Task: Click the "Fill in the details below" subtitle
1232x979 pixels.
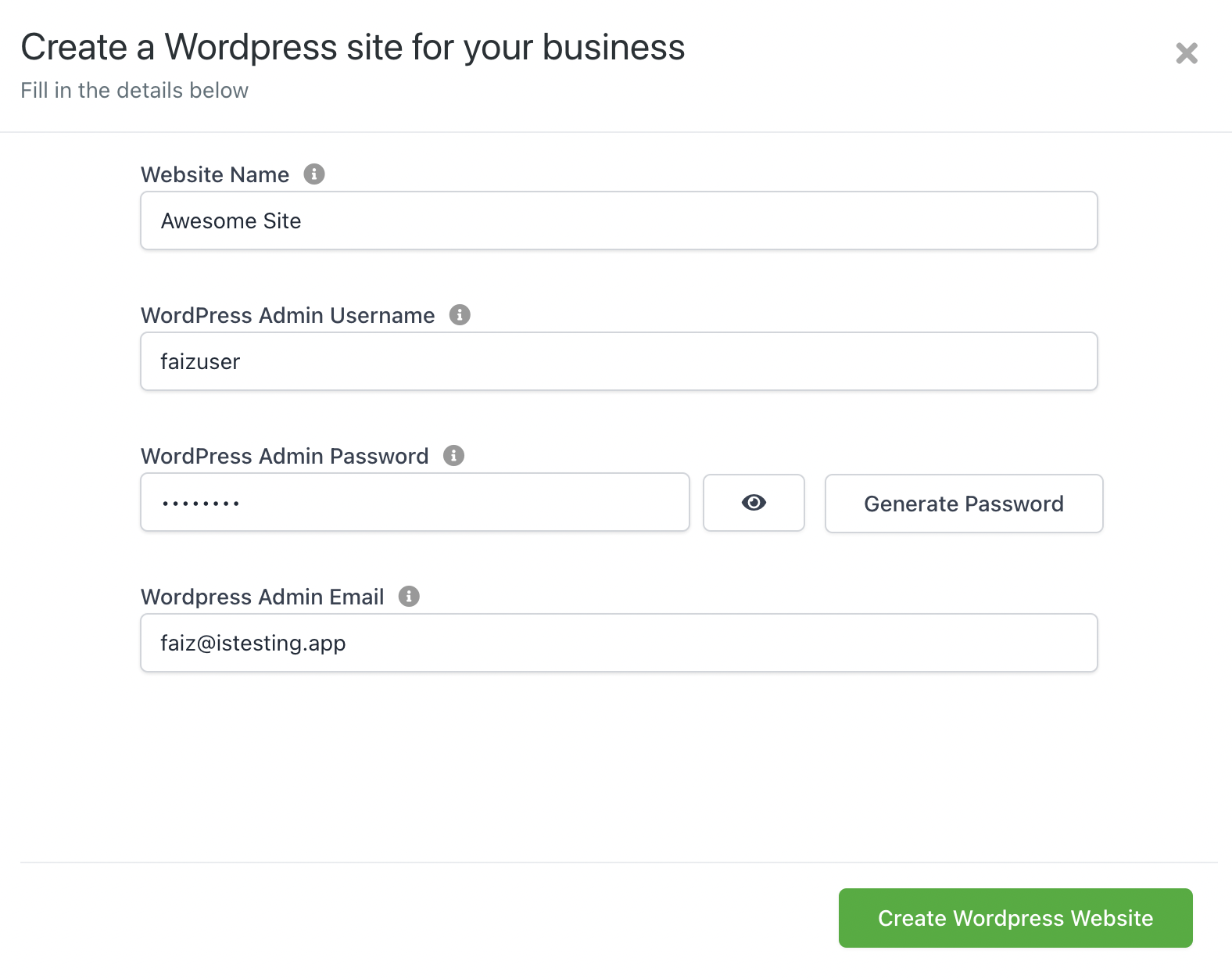Action: 134,91
